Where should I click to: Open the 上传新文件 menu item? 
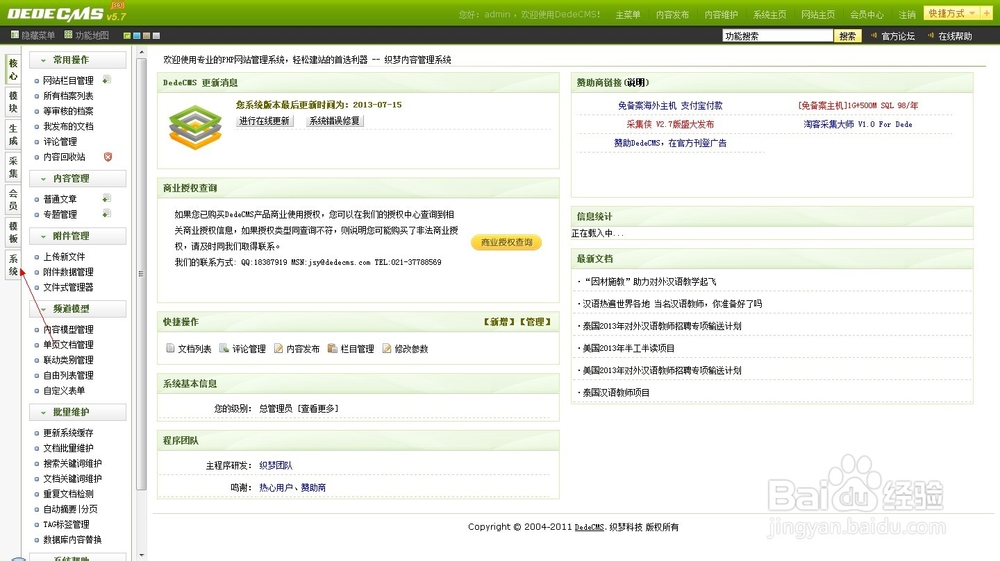pos(64,256)
